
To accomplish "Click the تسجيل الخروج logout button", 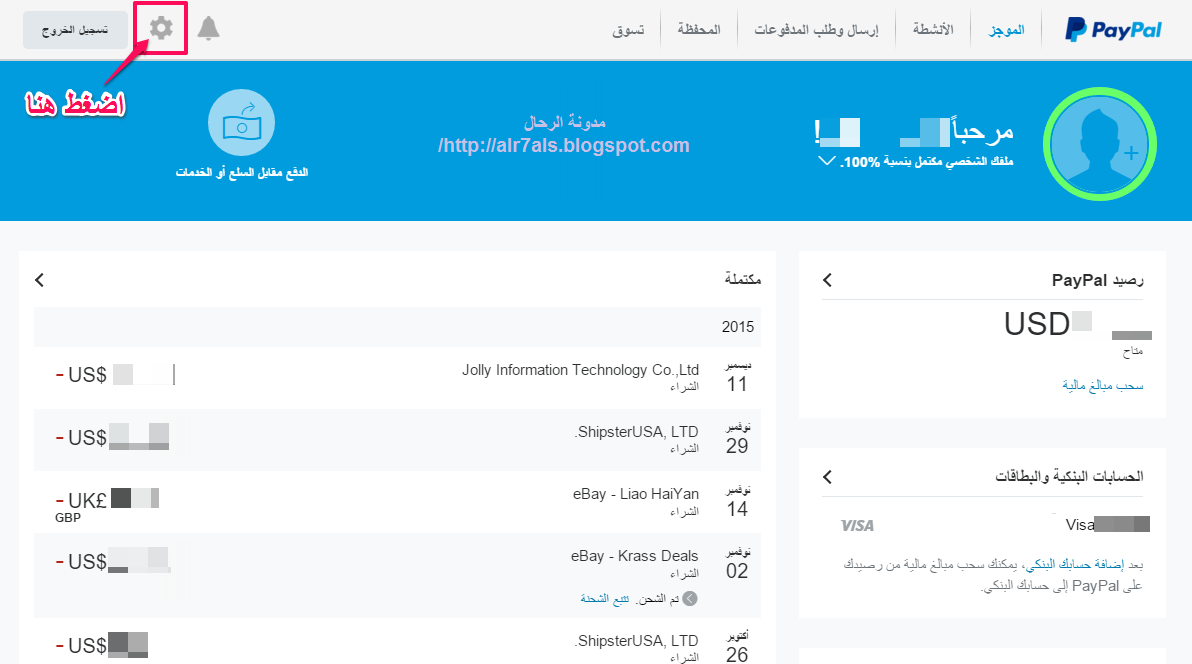I will coord(75,30).
